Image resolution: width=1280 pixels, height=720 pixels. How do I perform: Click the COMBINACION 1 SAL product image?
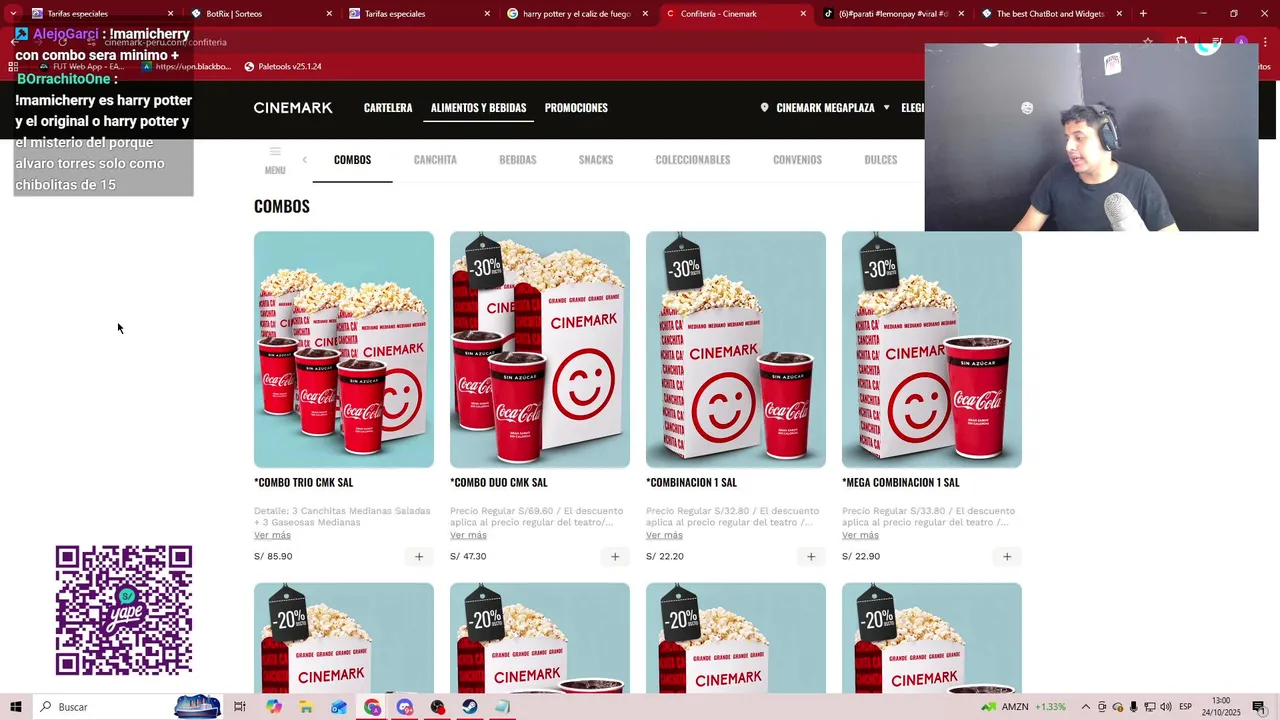(736, 349)
